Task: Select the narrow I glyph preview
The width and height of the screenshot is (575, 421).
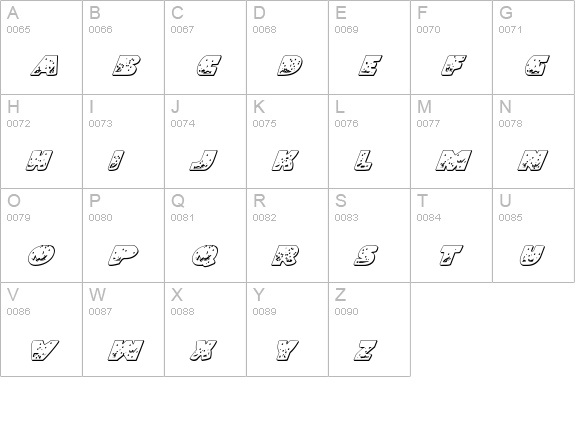Action: click(x=116, y=160)
